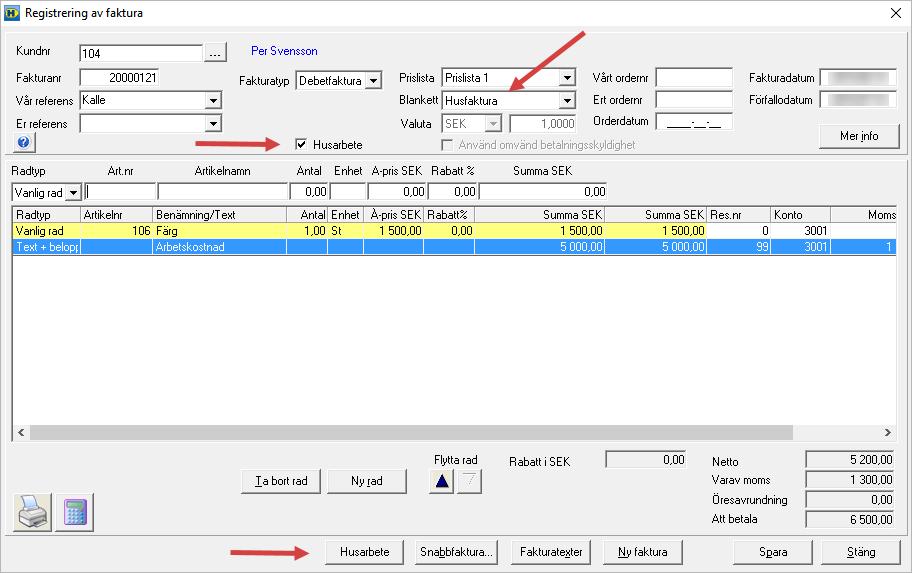Create new invoice with Ny faktura

tap(643, 552)
